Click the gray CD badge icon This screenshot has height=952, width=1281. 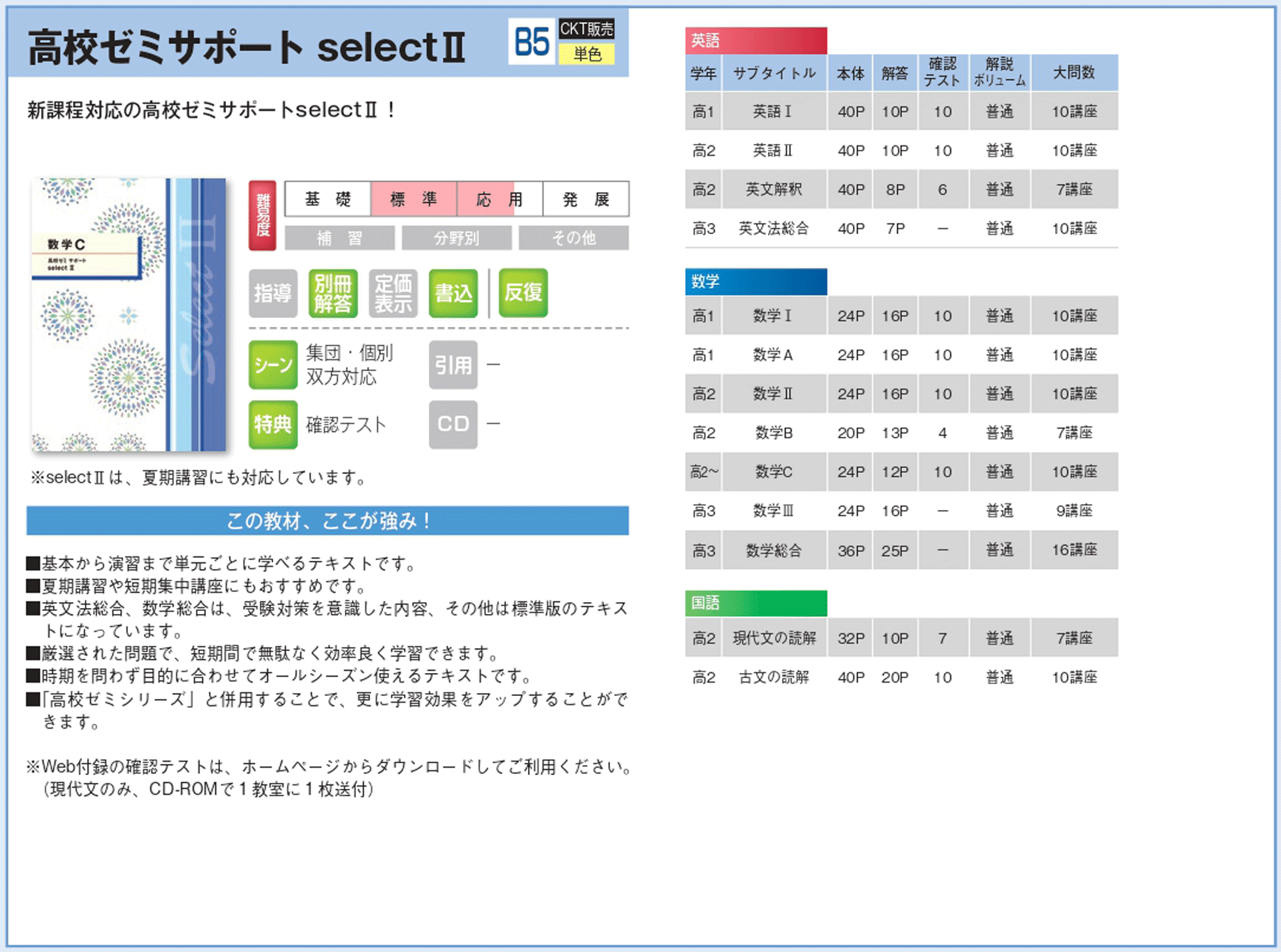(453, 424)
